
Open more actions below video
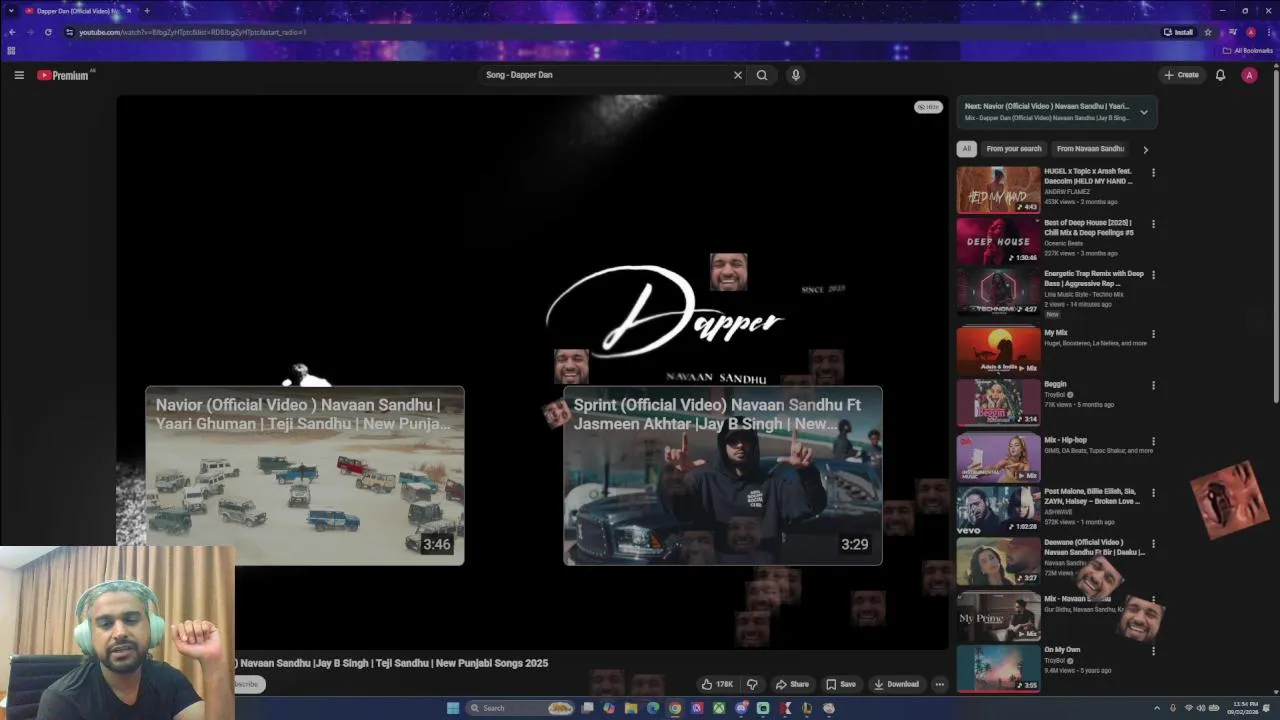(939, 684)
